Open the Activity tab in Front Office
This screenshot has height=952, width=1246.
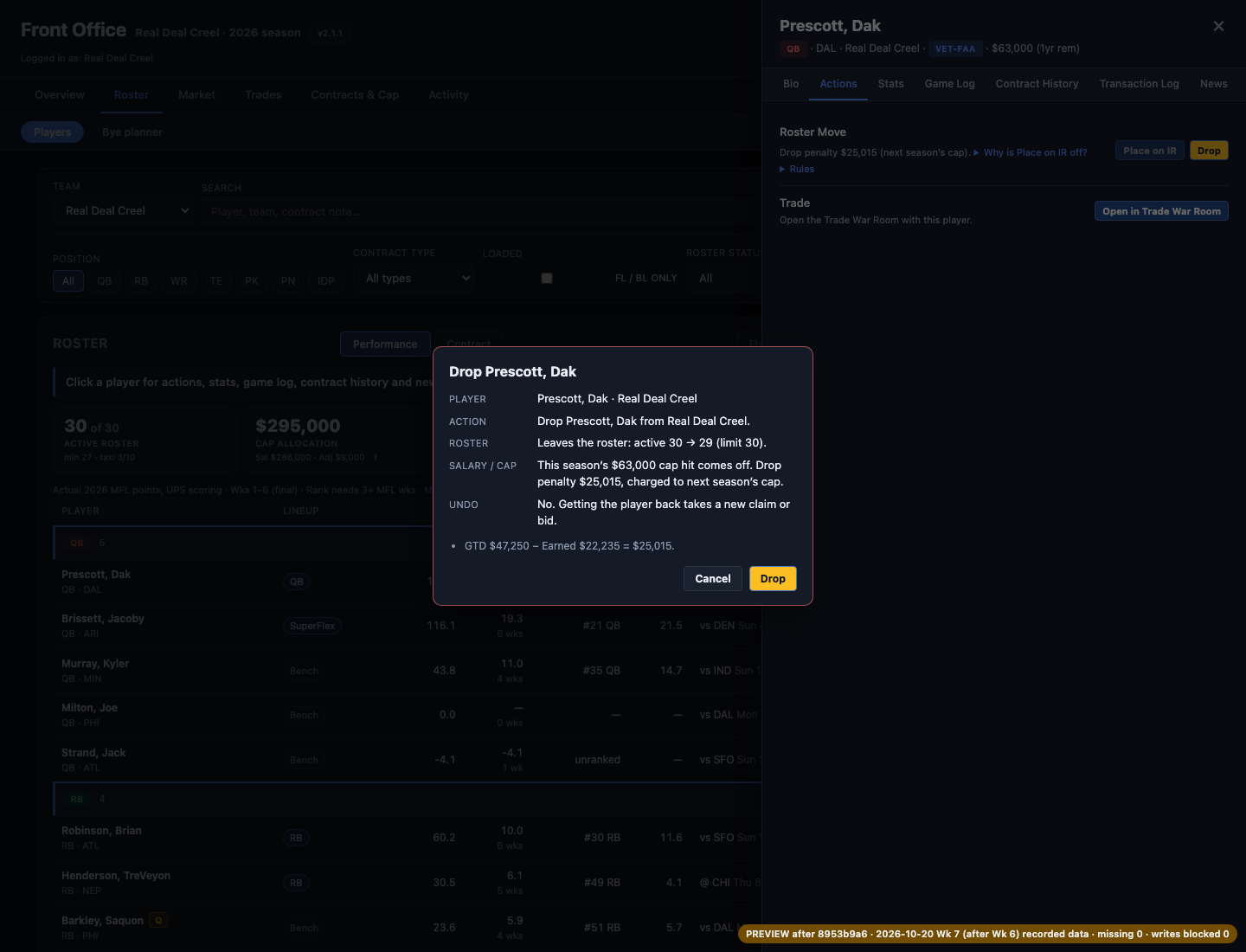click(448, 95)
